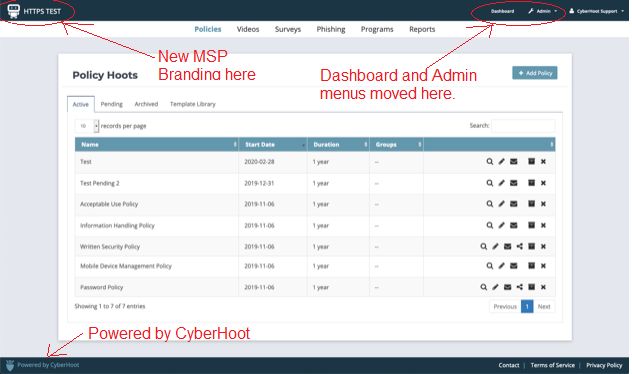Click the HTTPS TEST robot logo
The height and width of the screenshot is (374, 632).
coord(14,11)
